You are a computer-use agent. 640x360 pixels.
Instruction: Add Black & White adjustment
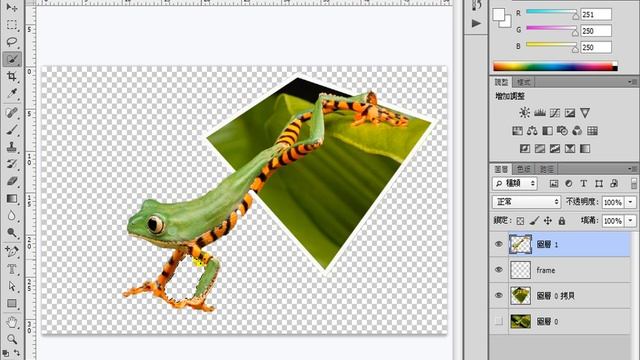click(x=547, y=131)
